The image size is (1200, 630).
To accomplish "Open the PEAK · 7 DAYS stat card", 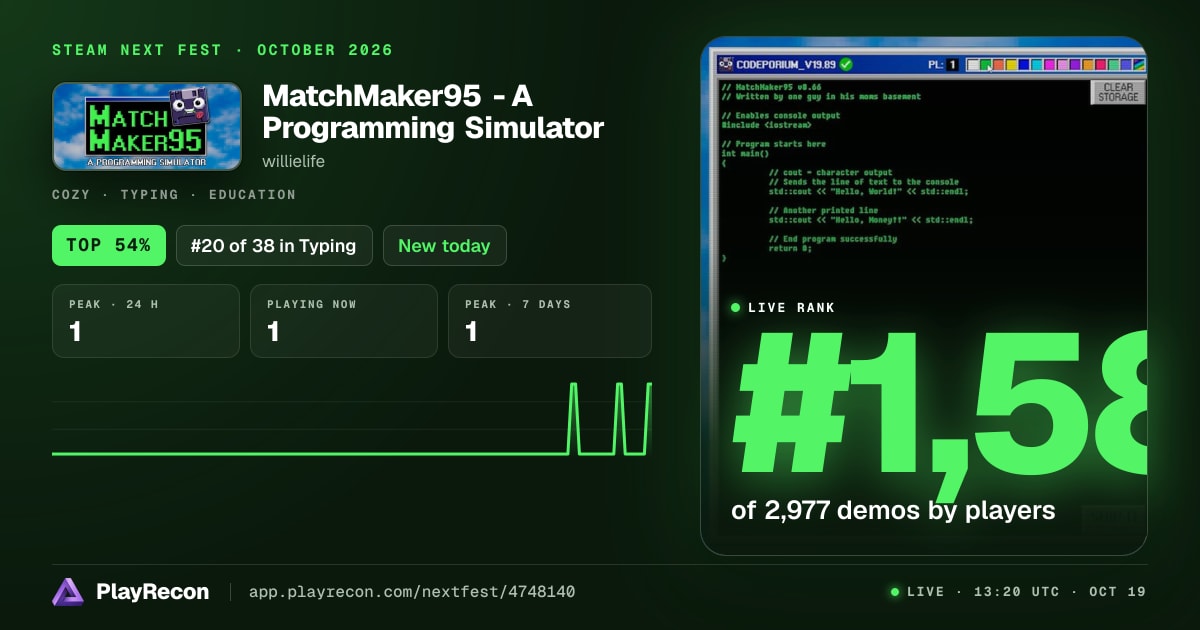I will 550,321.
